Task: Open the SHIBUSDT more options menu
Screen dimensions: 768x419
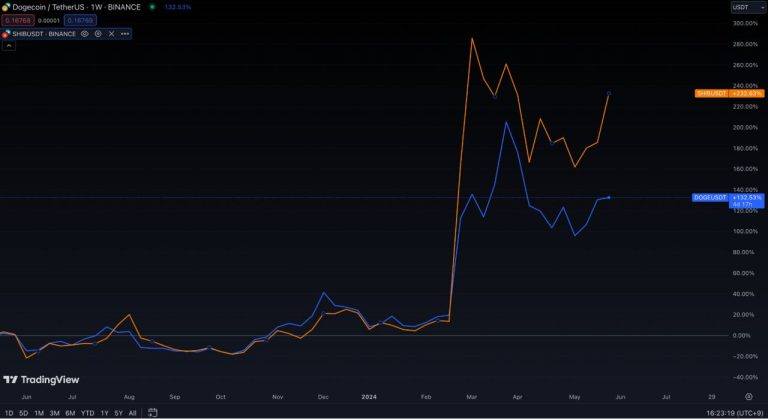Action: click(125, 33)
